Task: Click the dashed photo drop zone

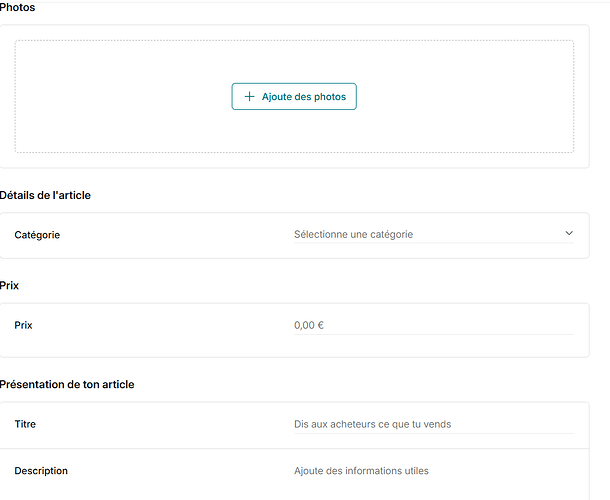Action: pos(294,96)
